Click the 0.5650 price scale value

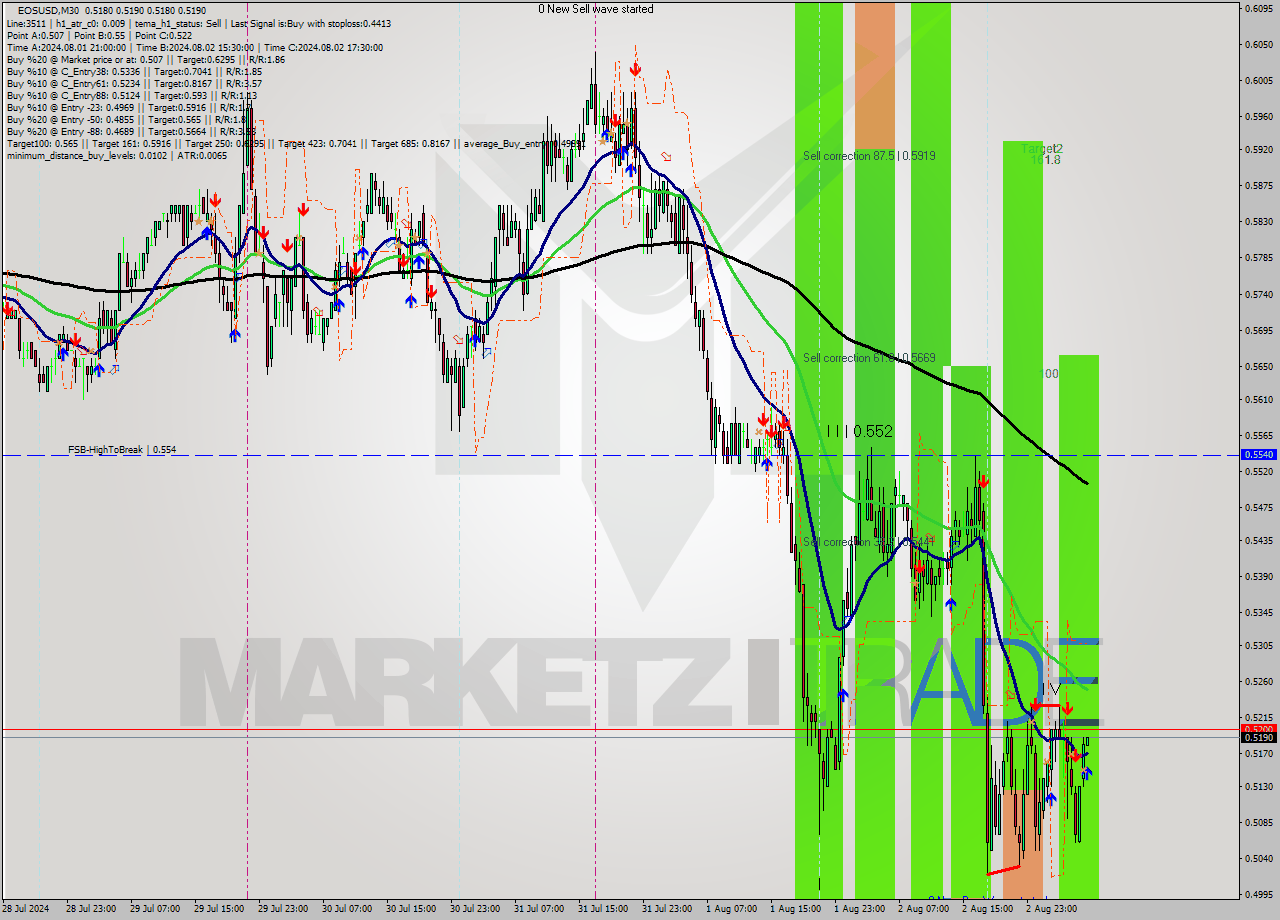tap(1258, 366)
